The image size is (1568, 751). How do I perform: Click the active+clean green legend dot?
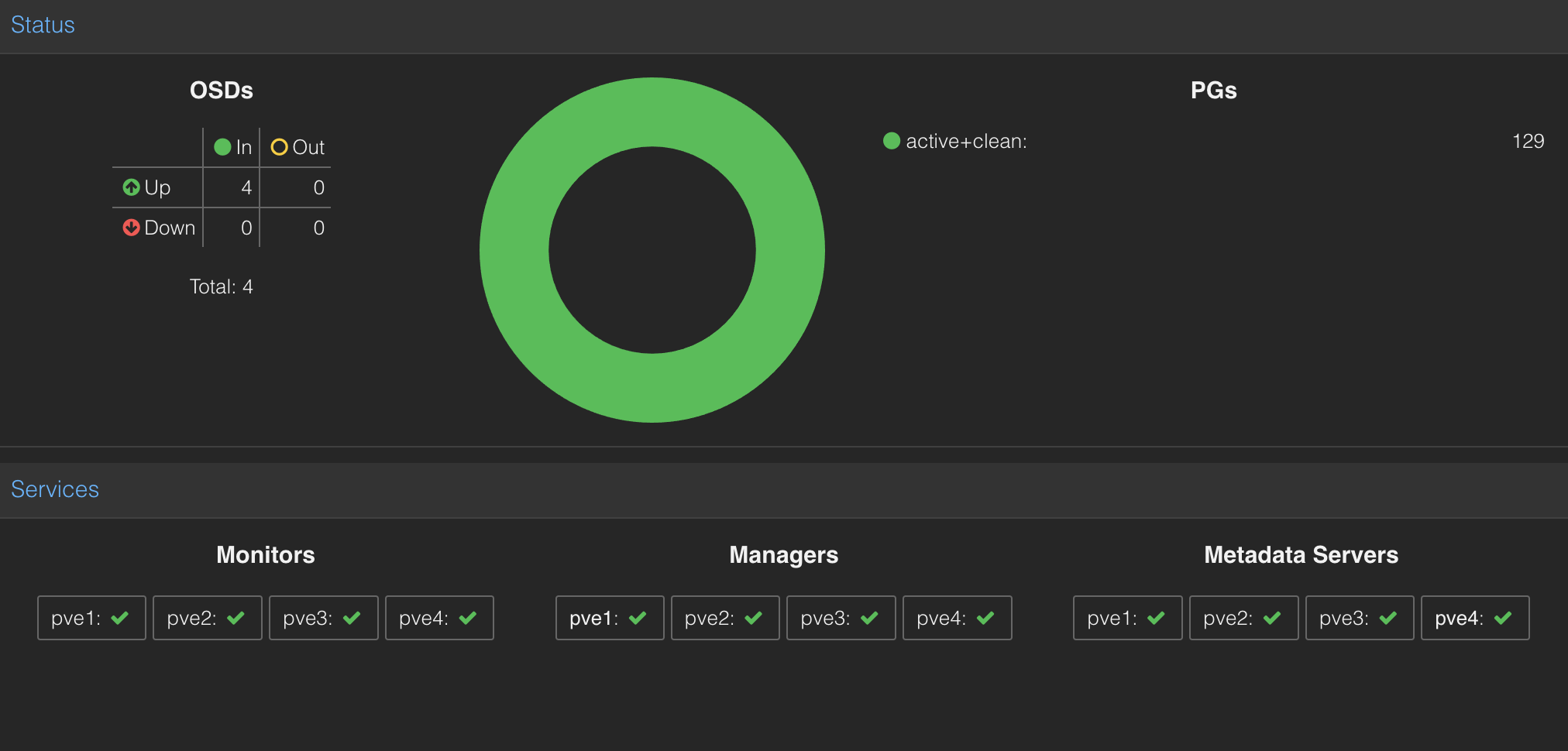click(892, 141)
